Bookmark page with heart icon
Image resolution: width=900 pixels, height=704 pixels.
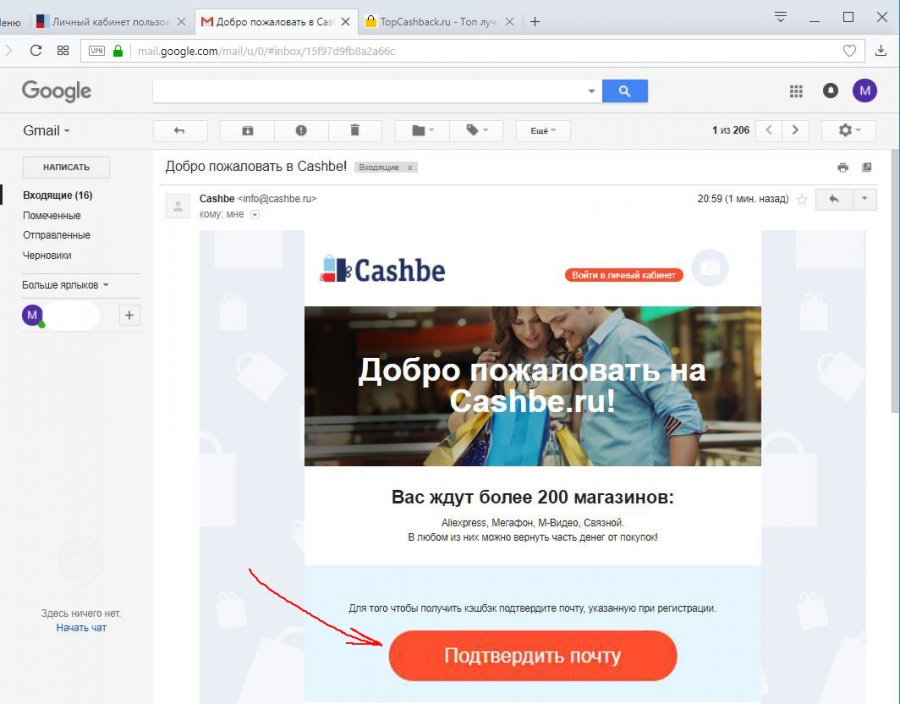[x=849, y=50]
